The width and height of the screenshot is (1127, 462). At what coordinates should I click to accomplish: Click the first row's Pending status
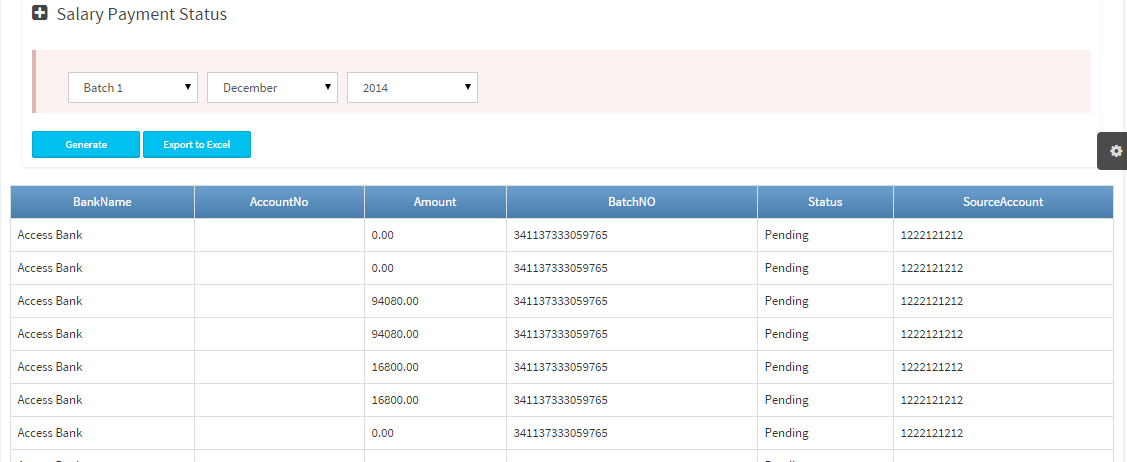[x=786, y=235]
